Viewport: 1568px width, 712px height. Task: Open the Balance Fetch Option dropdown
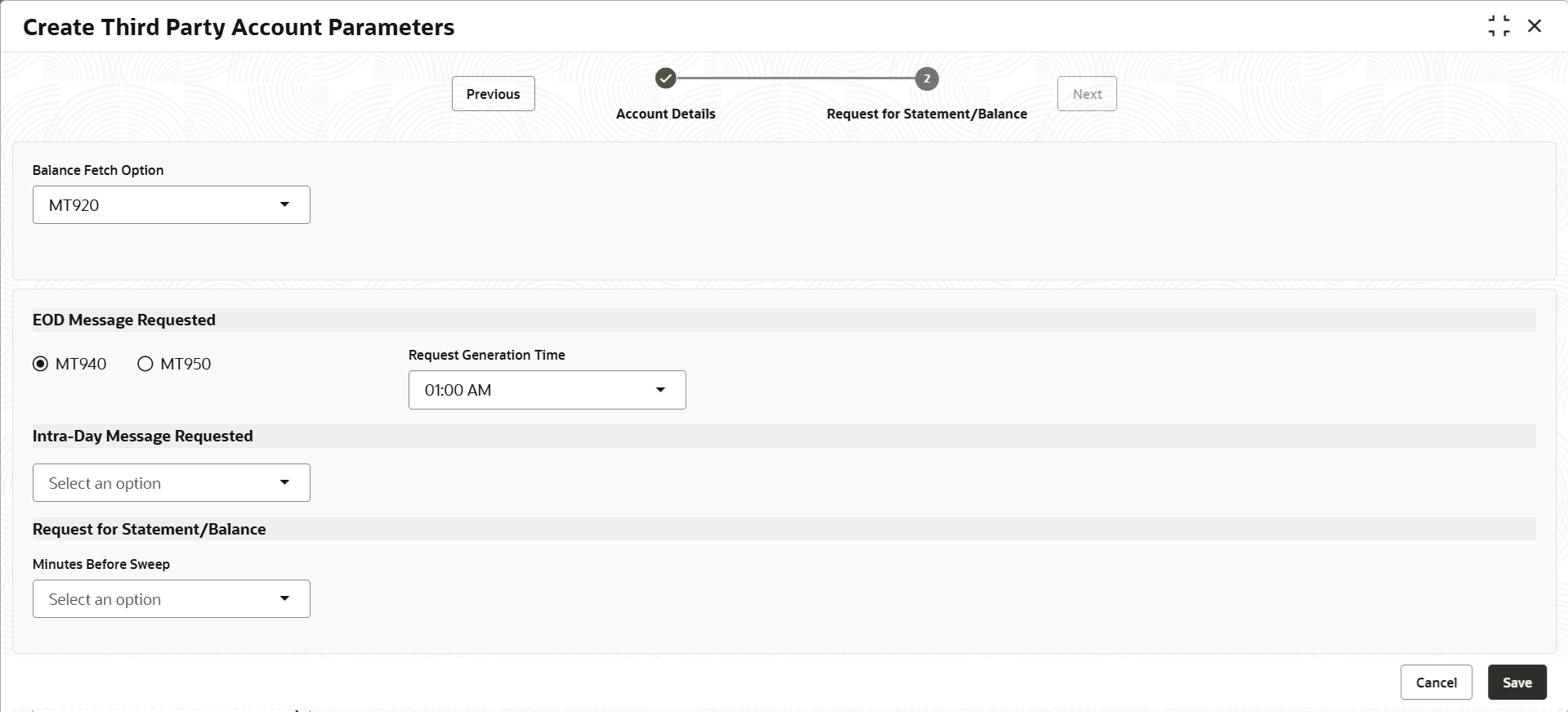tap(171, 204)
